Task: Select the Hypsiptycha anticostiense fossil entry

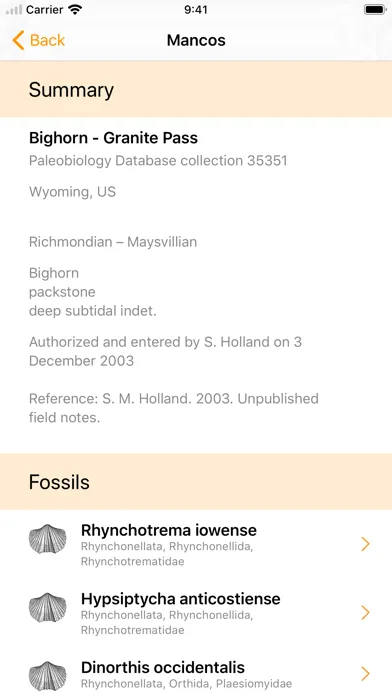Action: 196,613
